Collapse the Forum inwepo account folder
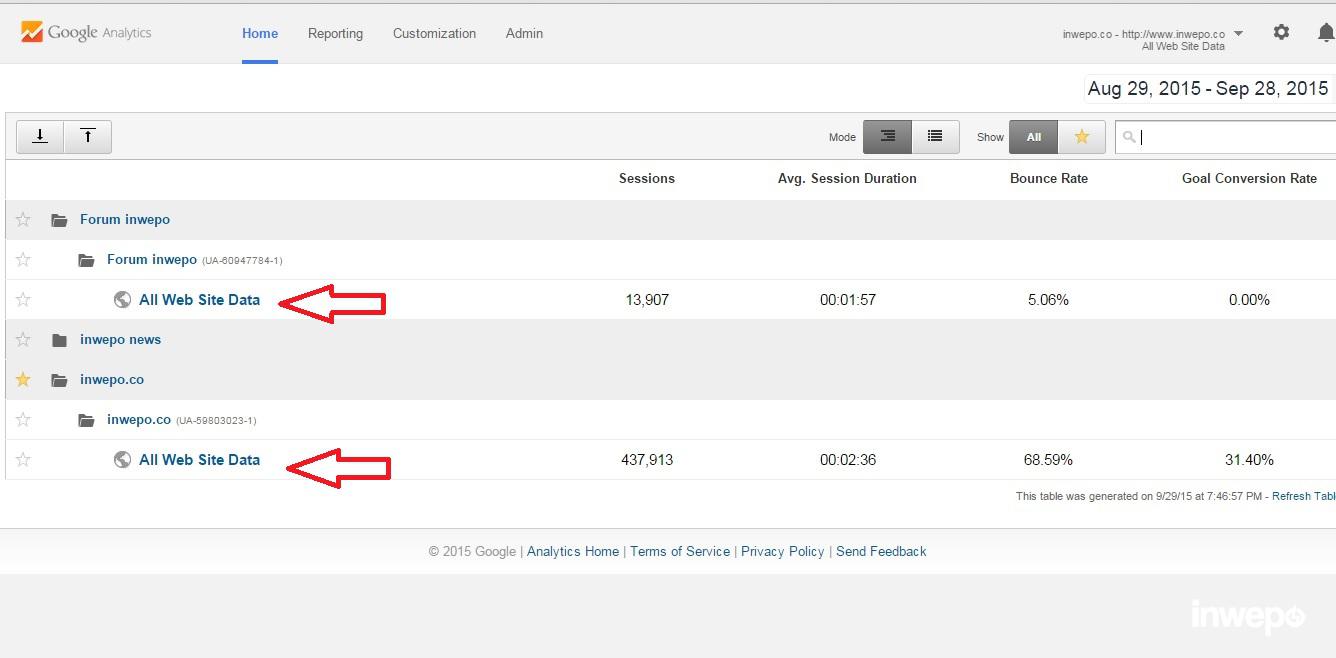This screenshot has height=658, width=1336. (x=59, y=220)
